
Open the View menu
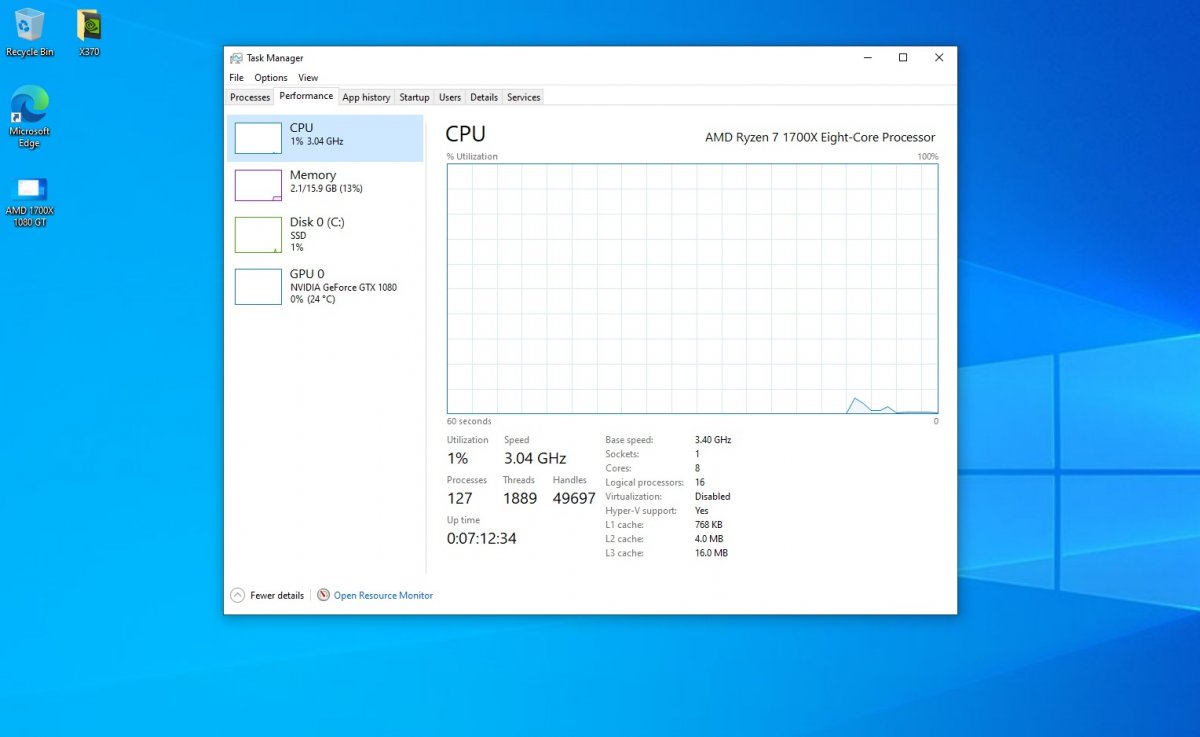coord(308,78)
